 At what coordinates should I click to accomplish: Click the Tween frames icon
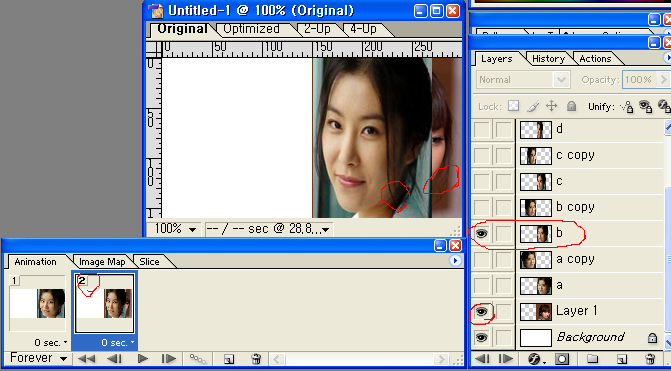[197, 359]
